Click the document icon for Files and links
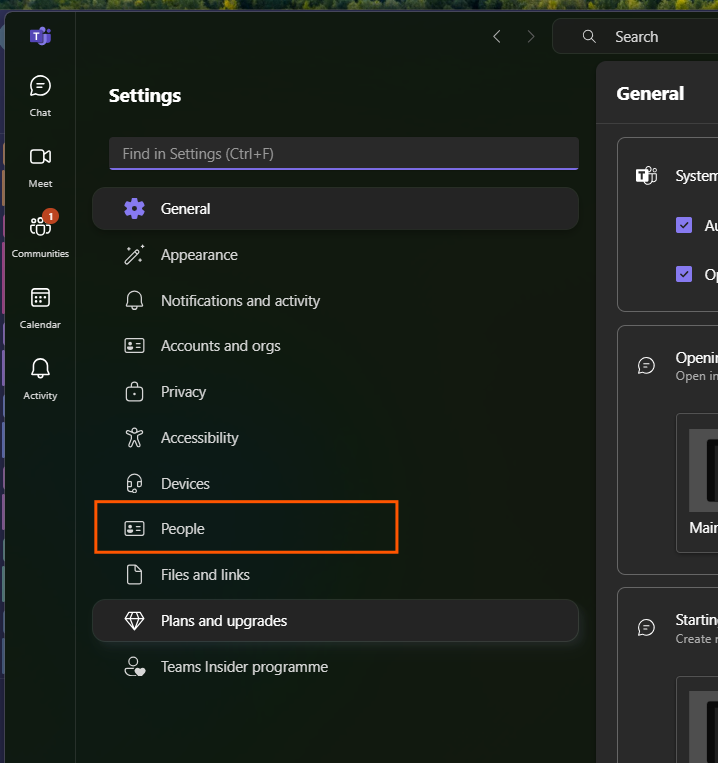The image size is (718, 763). coord(134,575)
